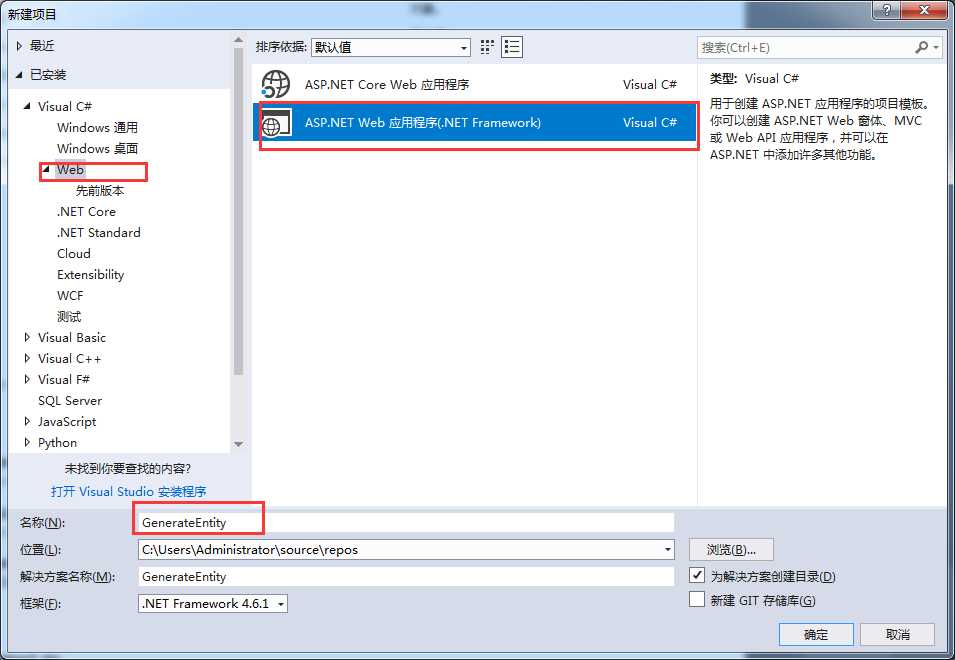This screenshot has height=660, width=955.
Task: Expand the Recent node
Action: [x=19, y=46]
